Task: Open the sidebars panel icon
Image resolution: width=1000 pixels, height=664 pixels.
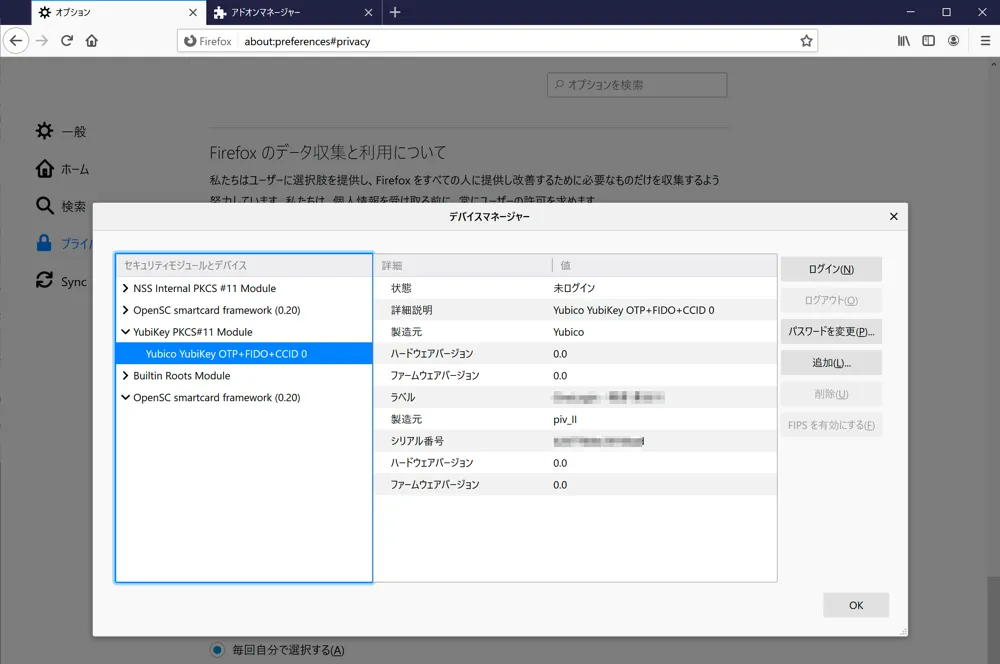Action: (928, 41)
